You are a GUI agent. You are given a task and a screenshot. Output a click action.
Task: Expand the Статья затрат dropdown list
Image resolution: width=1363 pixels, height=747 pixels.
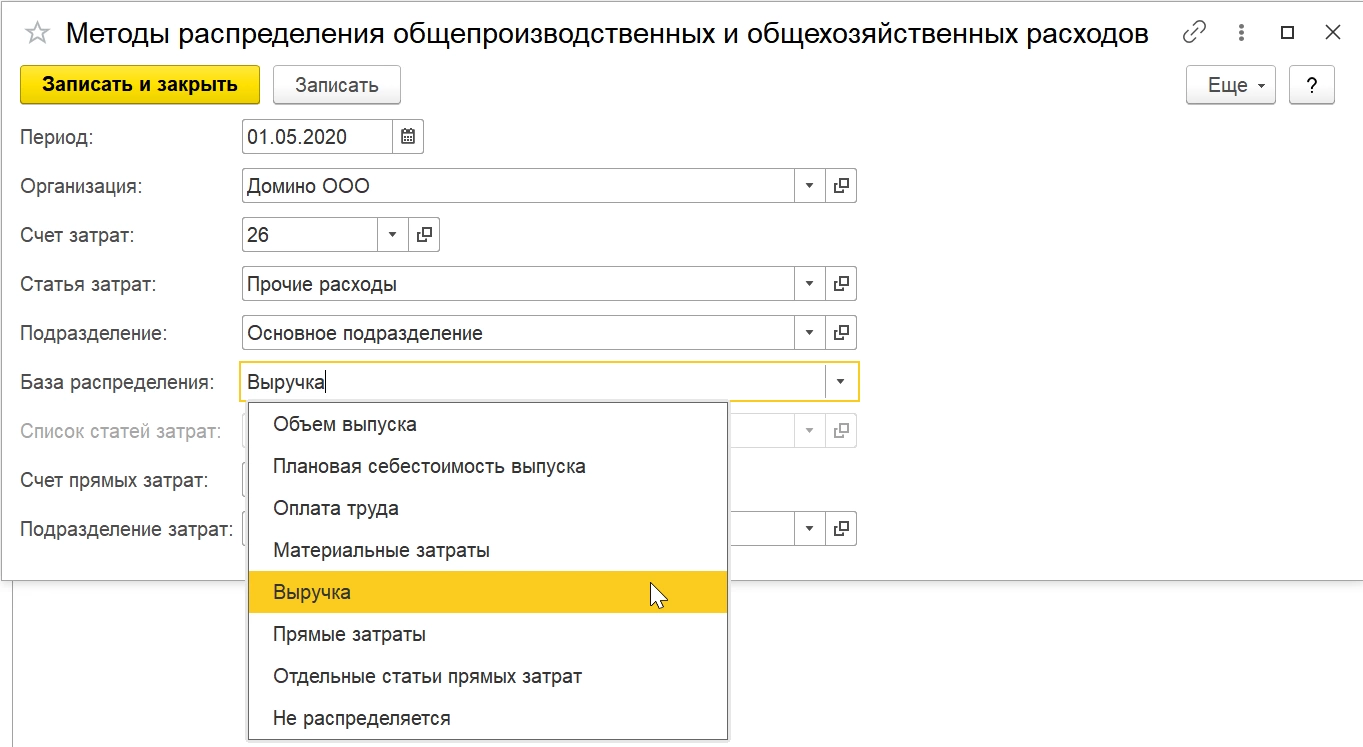click(x=809, y=284)
